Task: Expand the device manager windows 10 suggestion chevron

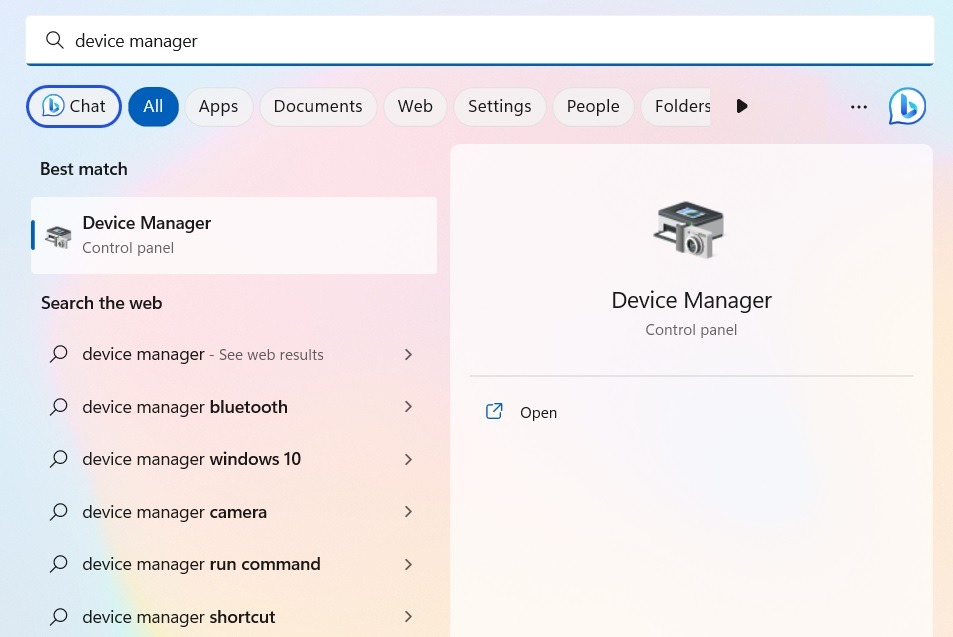Action: pos(408,459)
